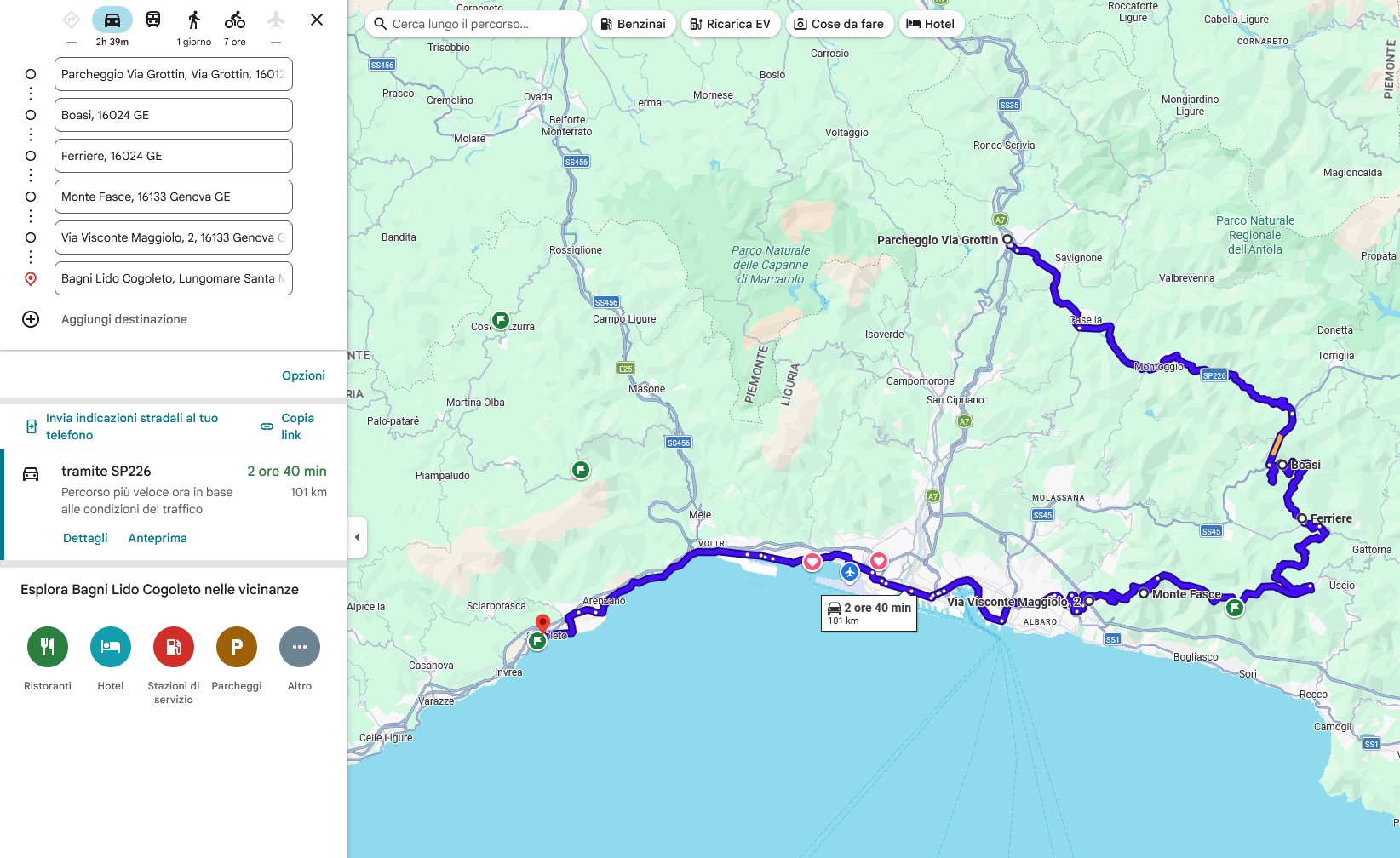
Task: Filter map by Benzinai
Action: tap(634, 24)
